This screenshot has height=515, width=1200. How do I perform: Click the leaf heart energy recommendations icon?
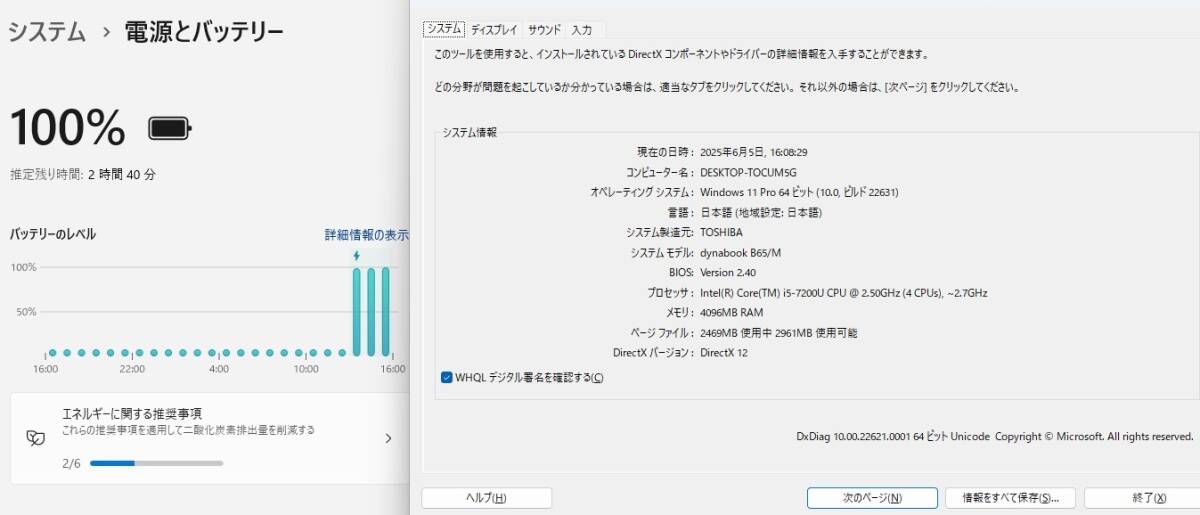tap(35, 438)
